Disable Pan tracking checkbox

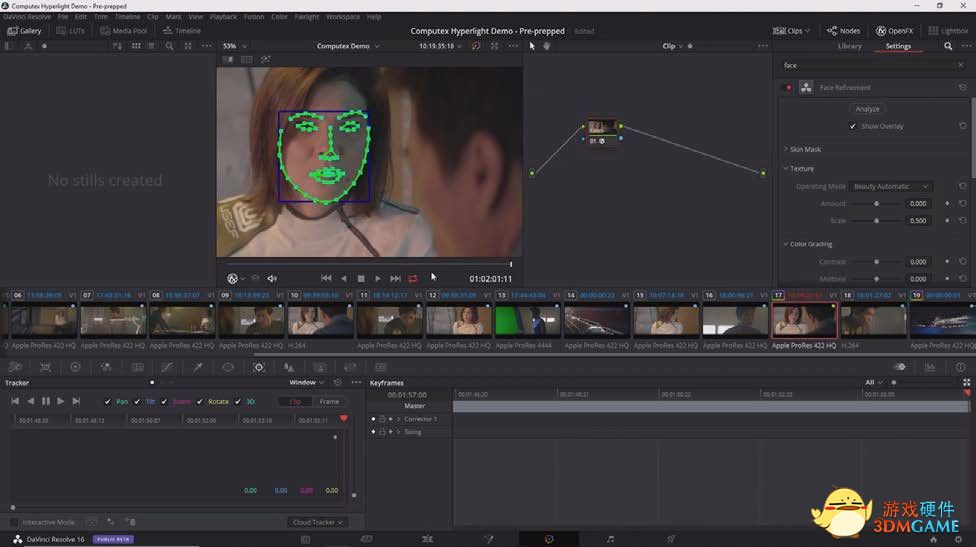108,401
